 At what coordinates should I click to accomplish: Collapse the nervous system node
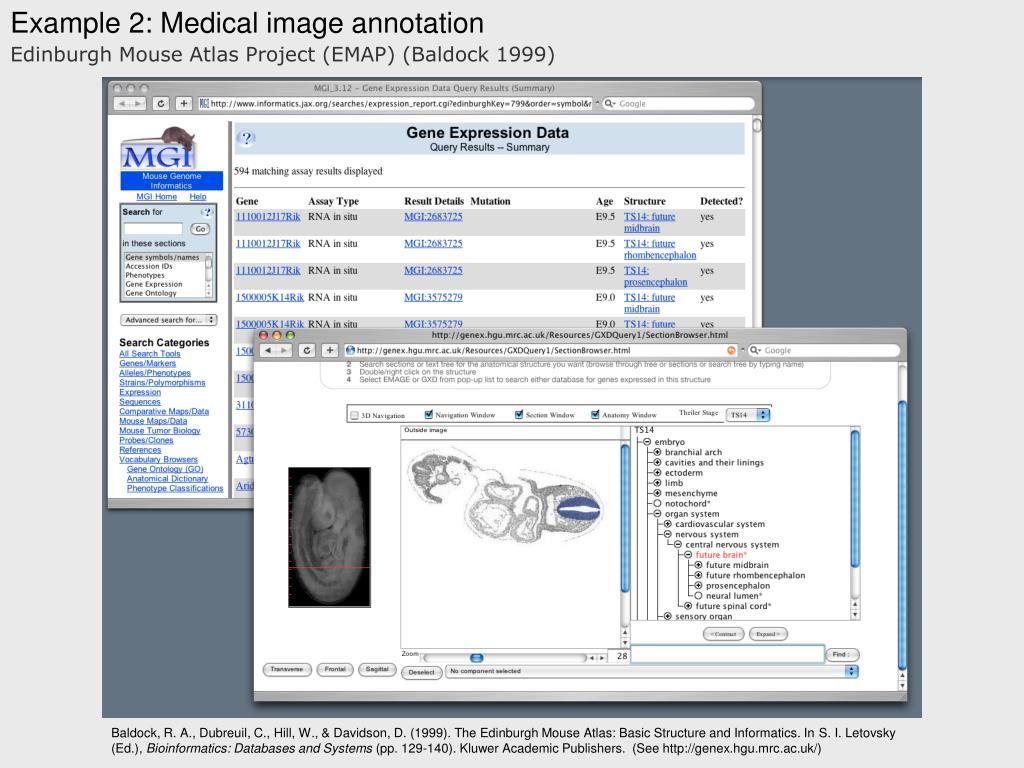click(668, 534)
